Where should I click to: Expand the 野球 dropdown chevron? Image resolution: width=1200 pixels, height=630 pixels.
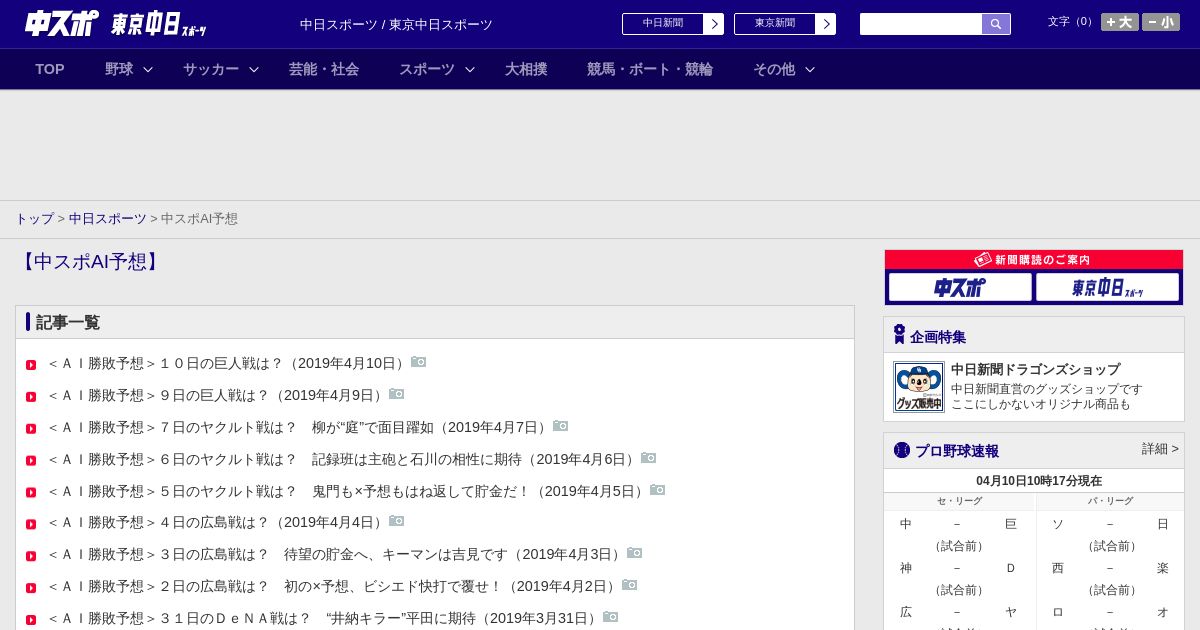(x=148, y=69)
